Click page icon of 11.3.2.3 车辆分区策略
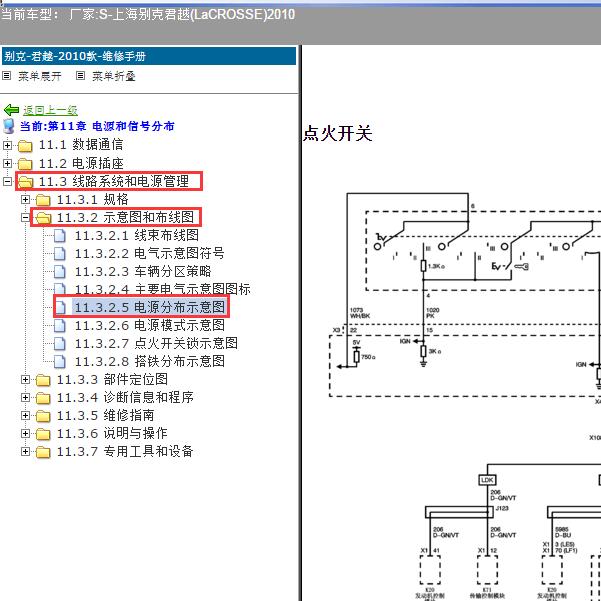 [x=60, y=272]
